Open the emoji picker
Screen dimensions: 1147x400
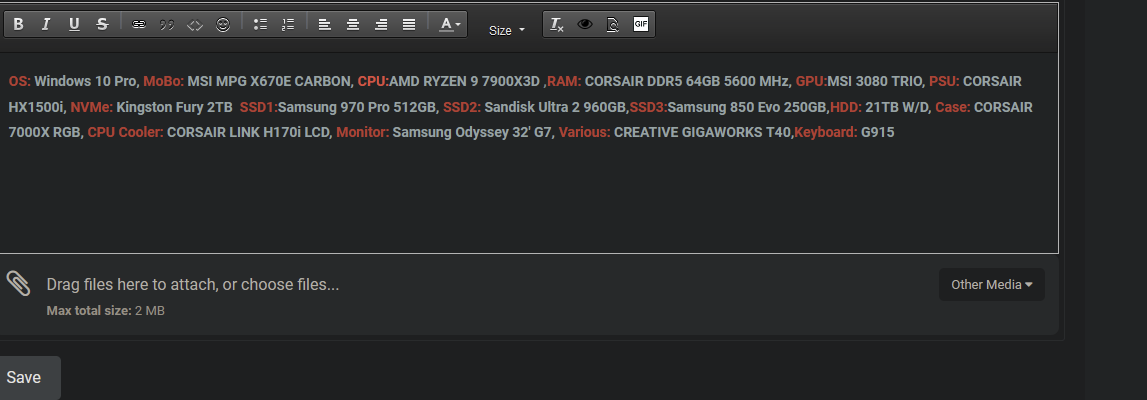[x=223, y=24]
